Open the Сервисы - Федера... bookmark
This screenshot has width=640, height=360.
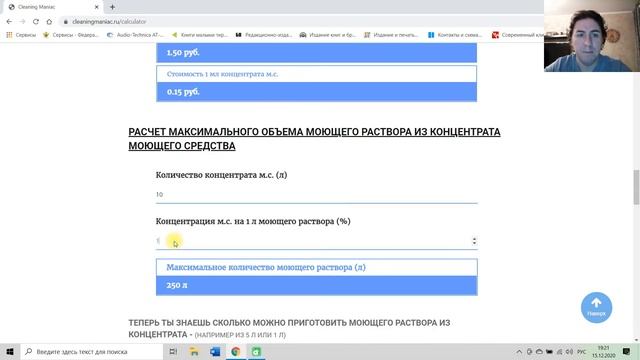71,35
